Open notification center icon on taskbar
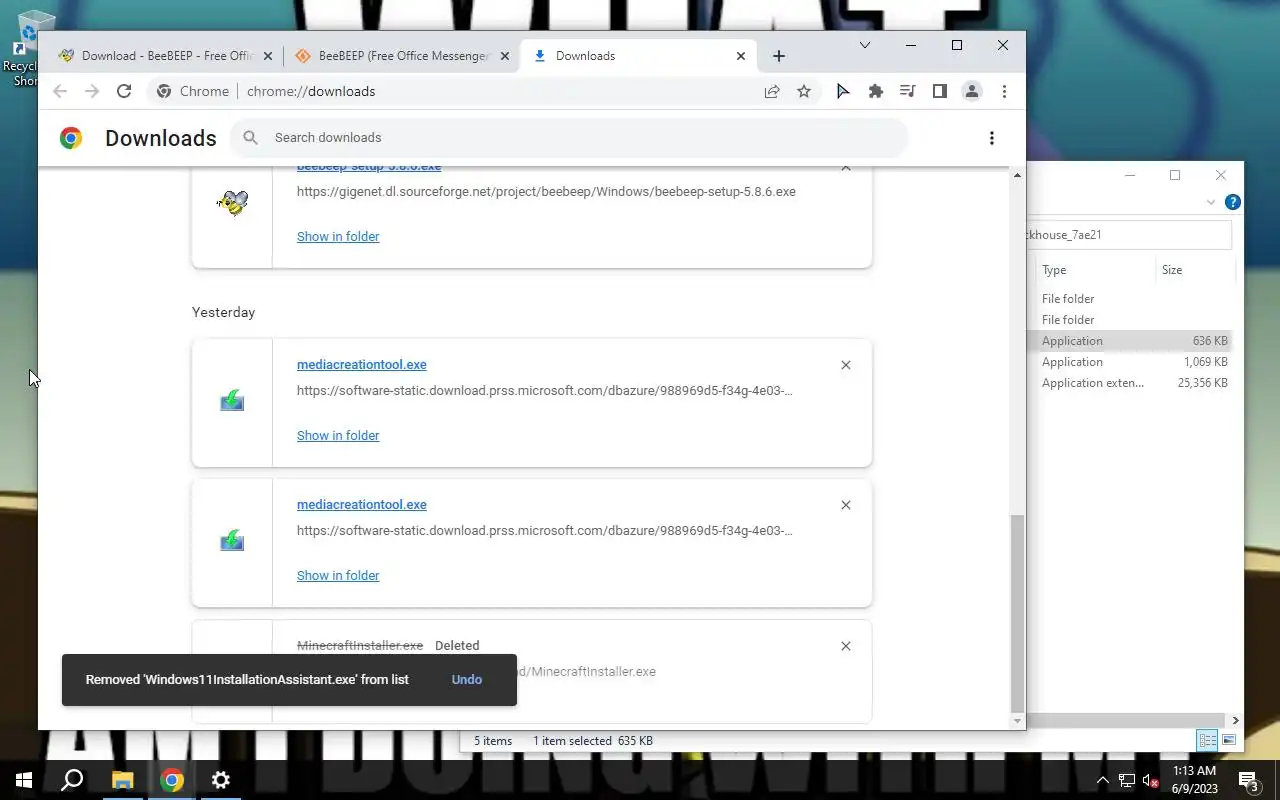Screen dimensions: 1280x800 (1248, 780)
